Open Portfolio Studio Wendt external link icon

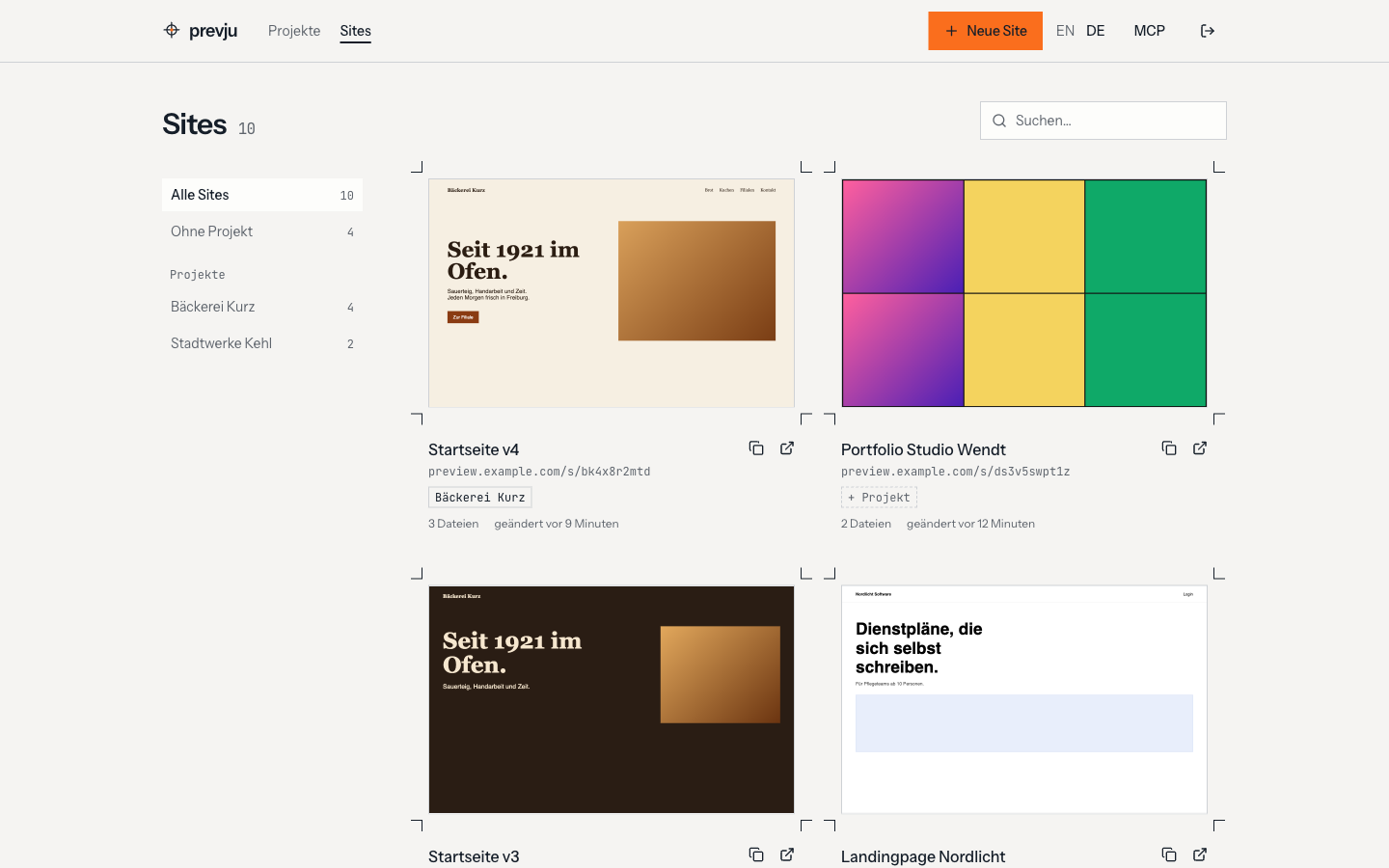tap(1200, 448)
